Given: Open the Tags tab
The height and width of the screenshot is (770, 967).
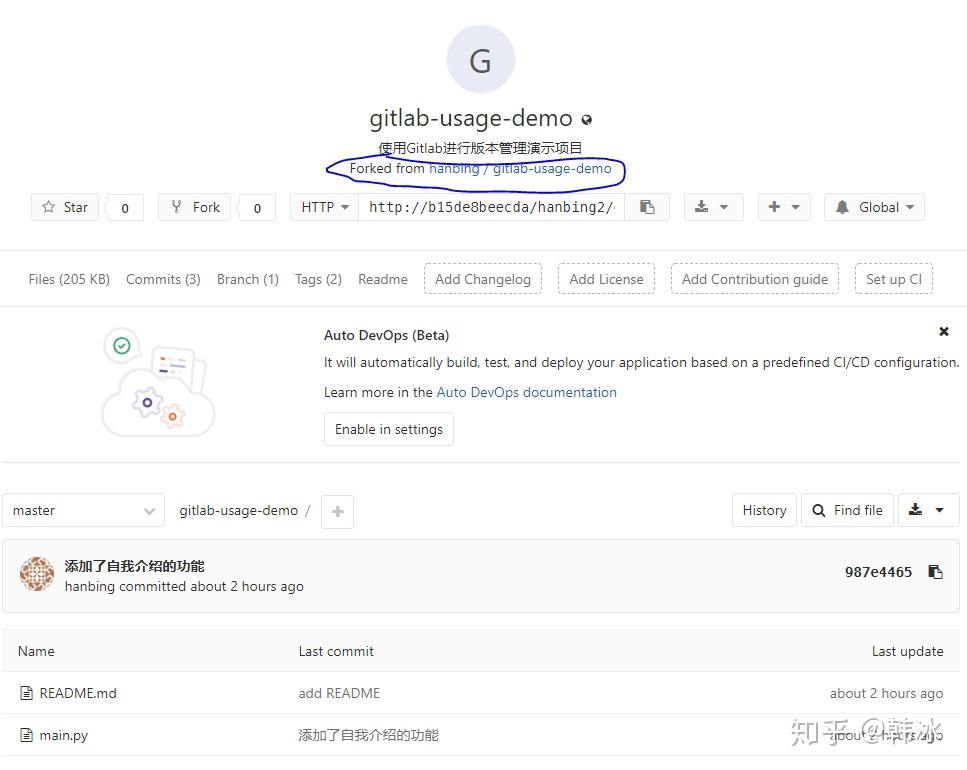Looking at the screenshot, I should coord(318,279).
